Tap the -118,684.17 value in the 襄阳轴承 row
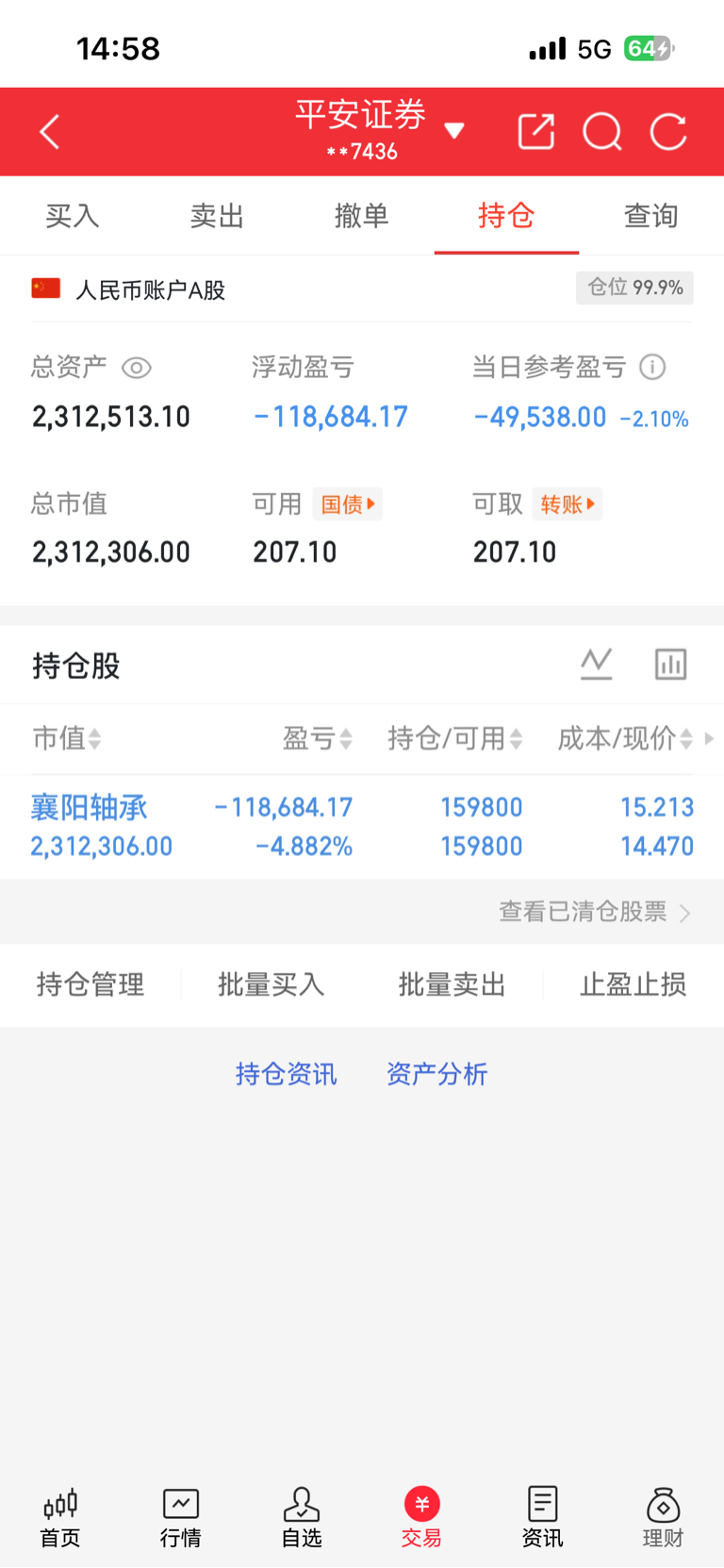 pyautogui.click(x=284, y=807)
